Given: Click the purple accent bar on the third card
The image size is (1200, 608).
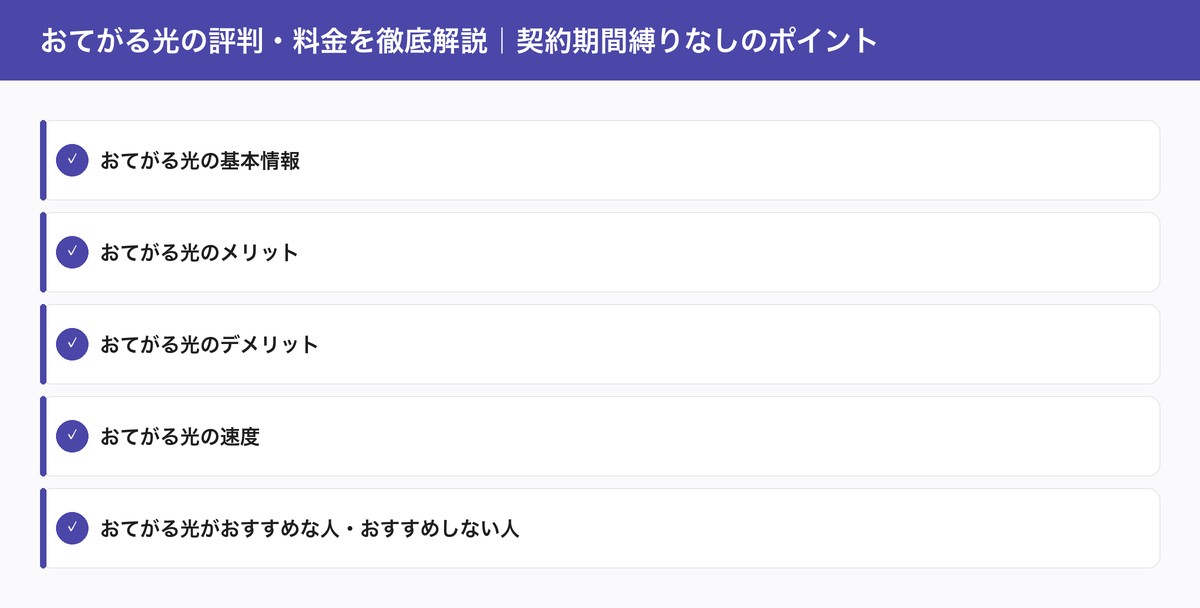Looking at the screenshot, I should coord(42,344).
